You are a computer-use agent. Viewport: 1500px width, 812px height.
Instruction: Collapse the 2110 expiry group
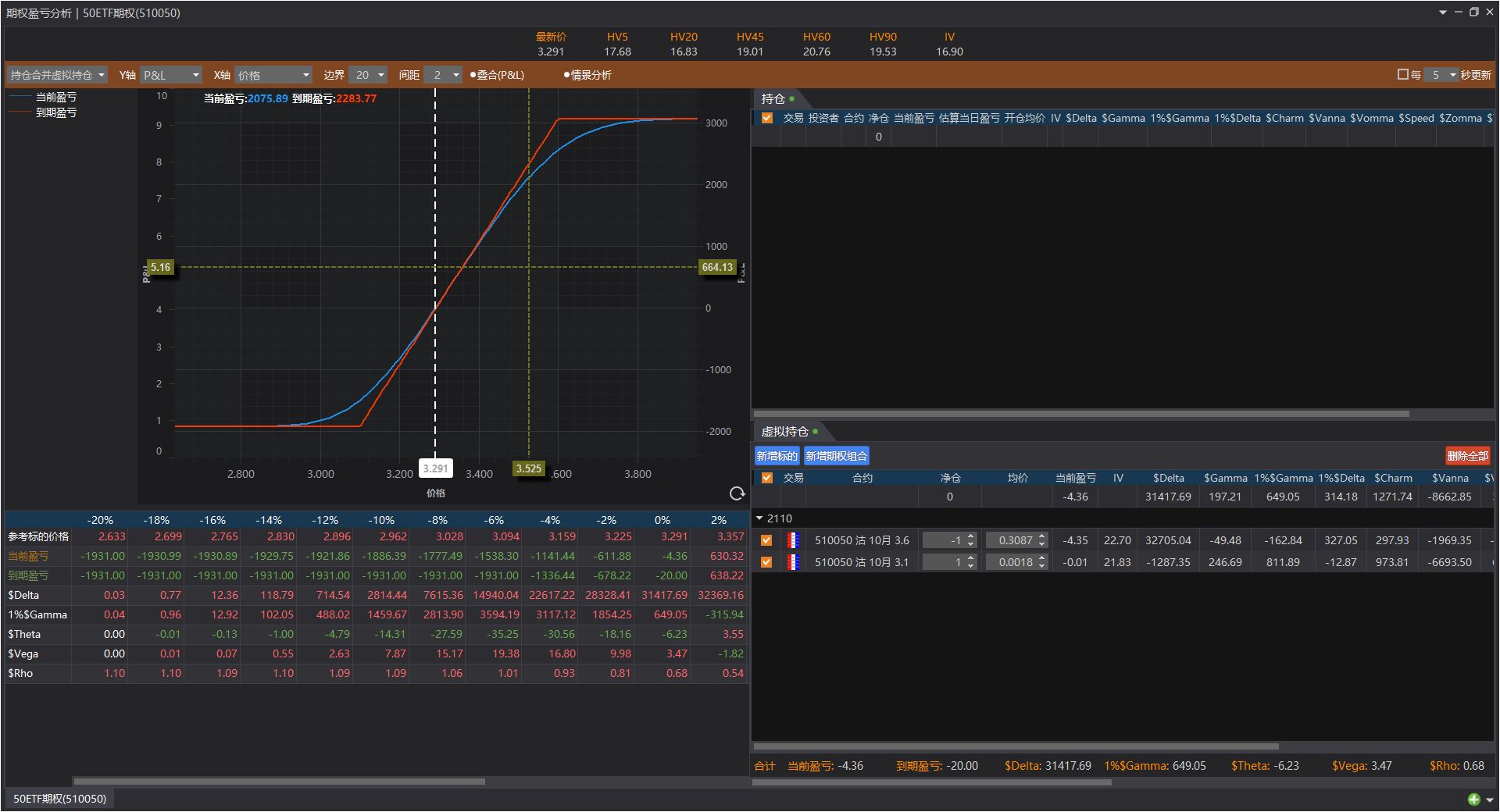759,518
